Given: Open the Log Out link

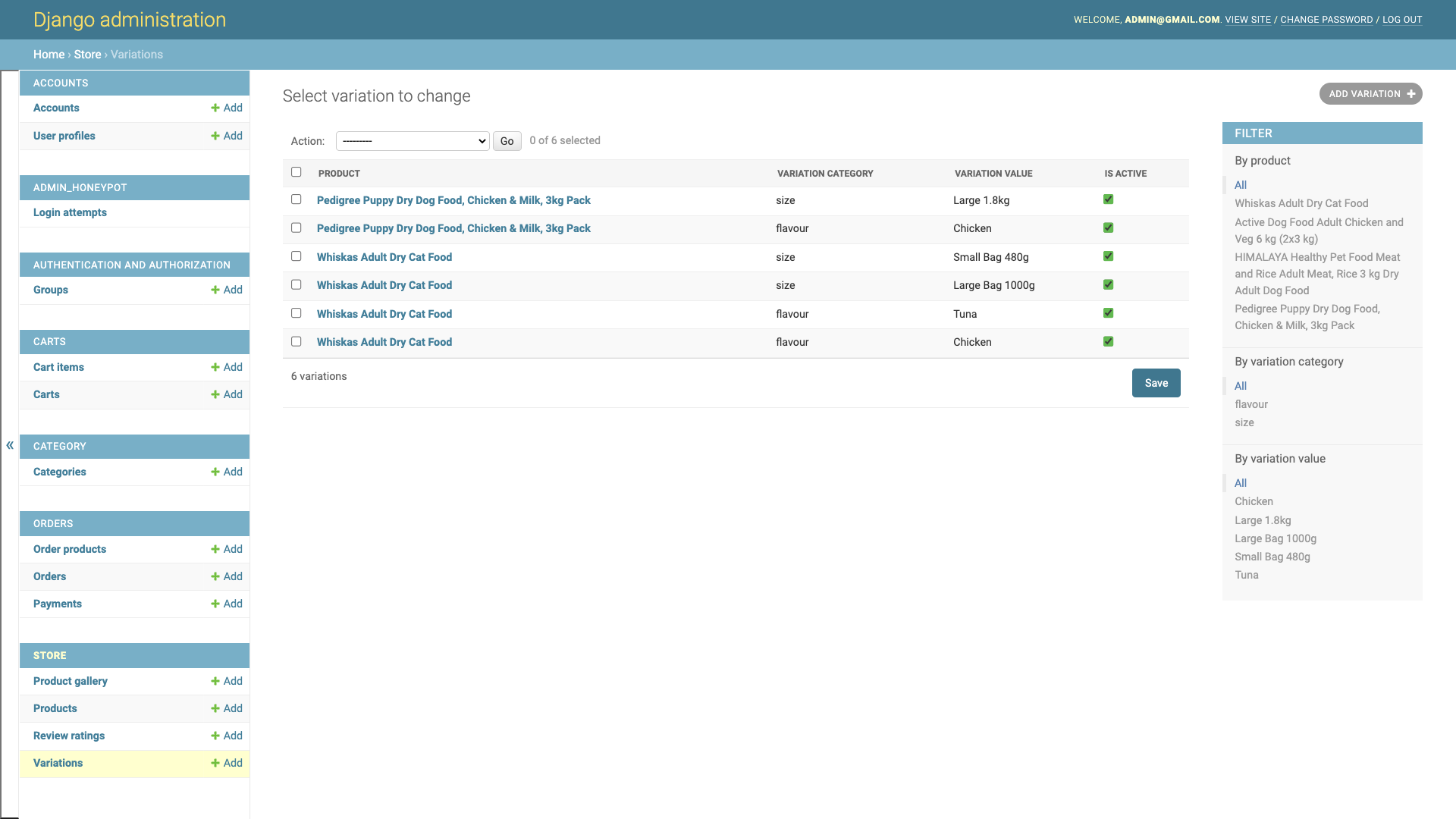Looking at the screenshot, I should coord(1402,20).
